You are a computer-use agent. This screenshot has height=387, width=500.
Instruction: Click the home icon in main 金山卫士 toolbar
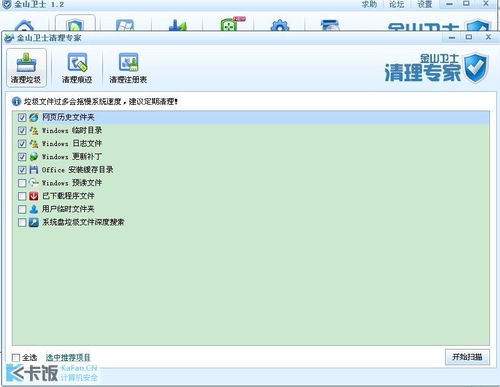[x=25, y=26]
